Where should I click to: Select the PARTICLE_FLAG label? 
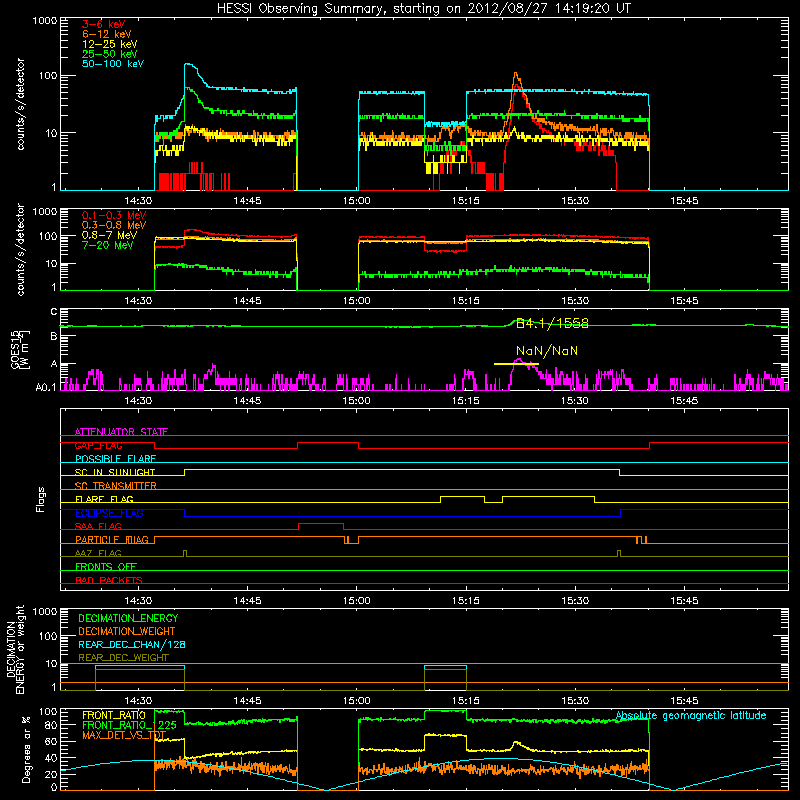[112, 539]
